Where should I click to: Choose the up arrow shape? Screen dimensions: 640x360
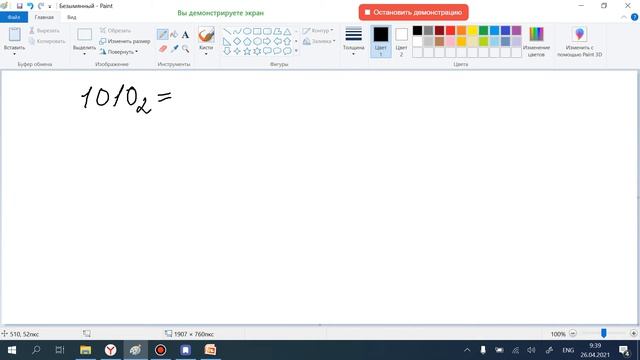287,41
